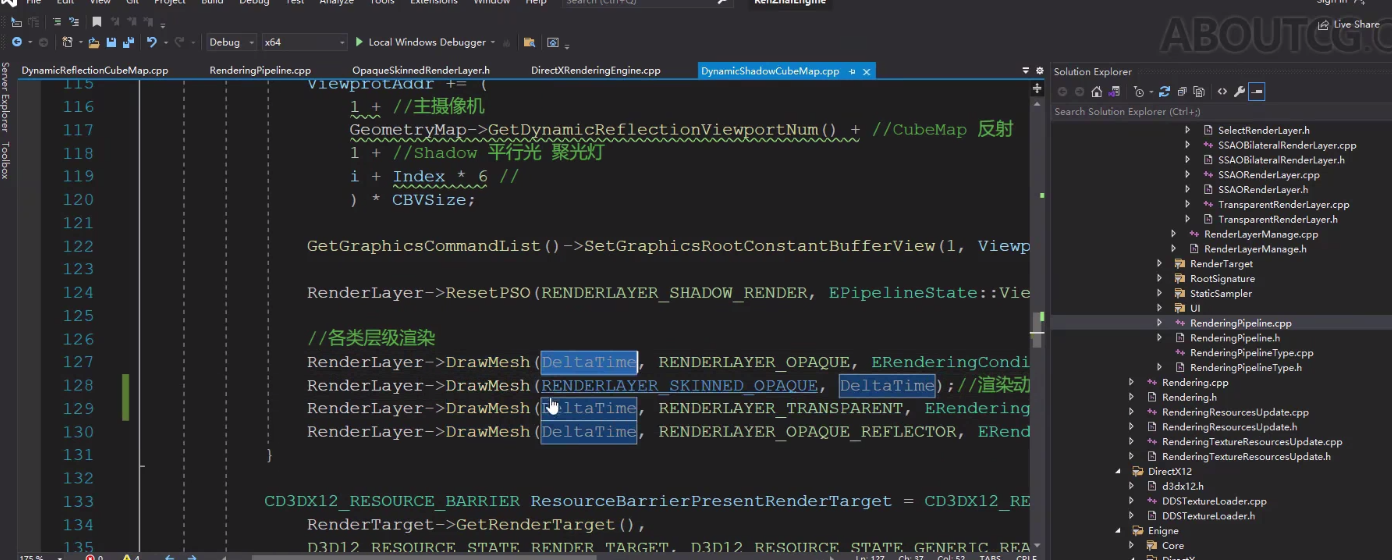Screen dimensions: 1392x560
Task: Toggle Show All Files in Solution Explorer
Action: click(x=1199, y=91)
